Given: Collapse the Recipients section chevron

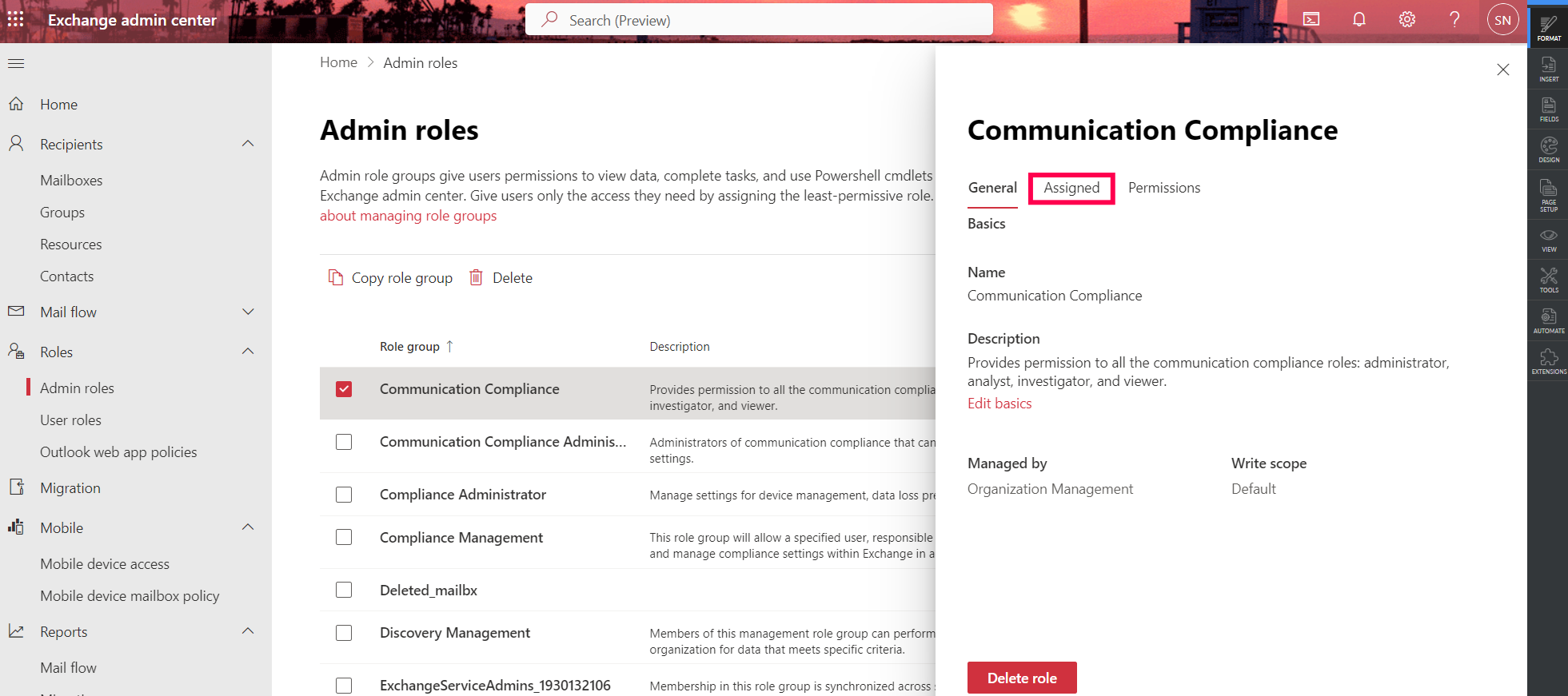Looking at the screenshot, I should click(x=248, y=144).
